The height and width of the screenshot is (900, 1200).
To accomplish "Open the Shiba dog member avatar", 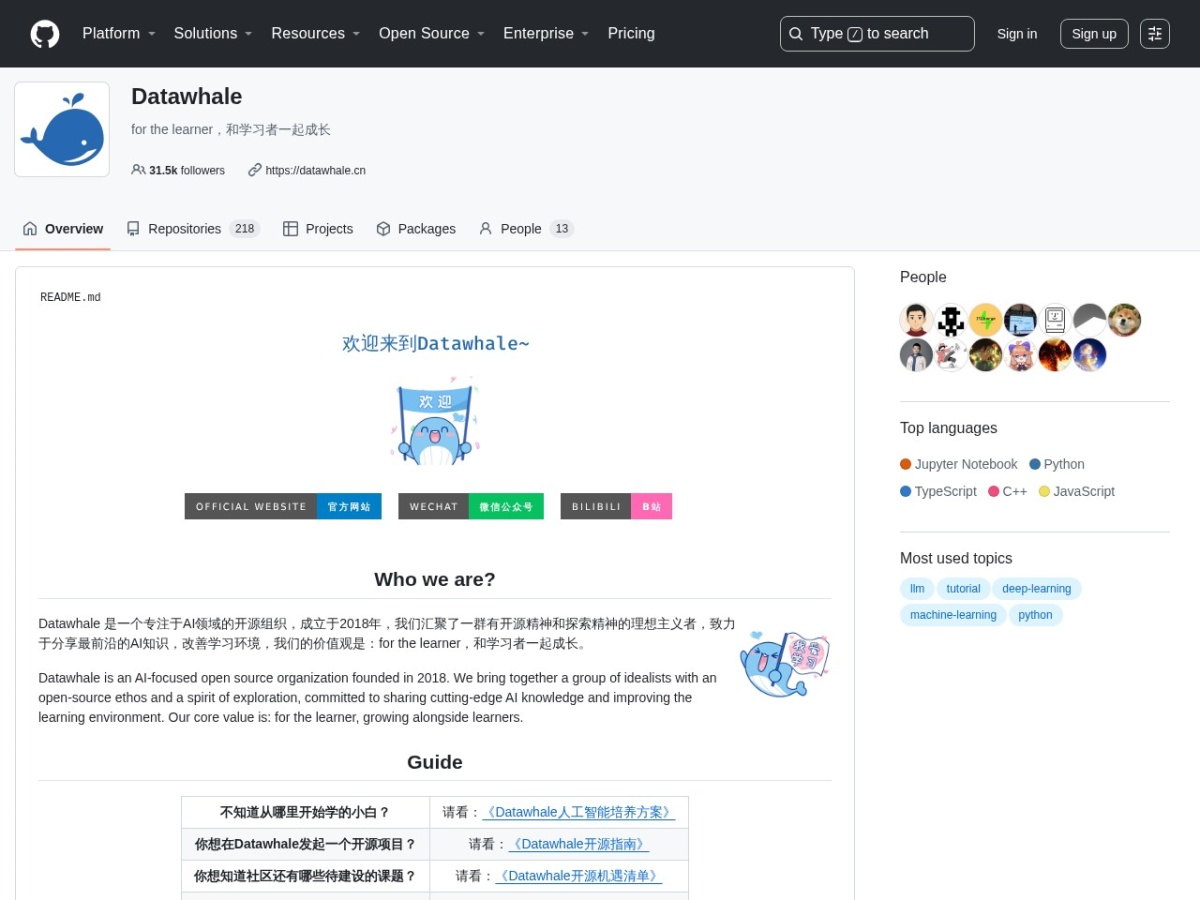I will 1124,320.
